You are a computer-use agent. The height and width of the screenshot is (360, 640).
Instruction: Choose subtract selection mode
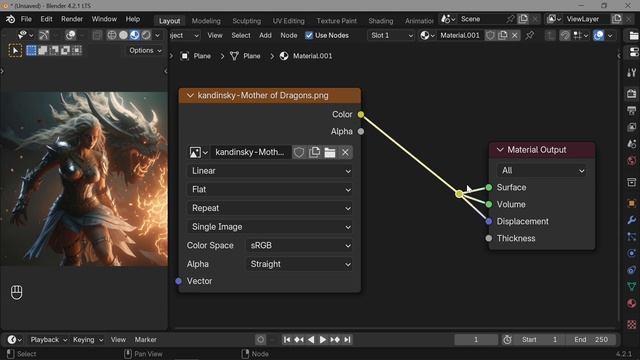click(x=54, y=50)
